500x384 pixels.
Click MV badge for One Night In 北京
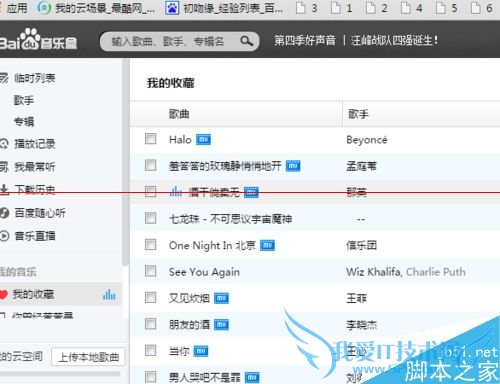[x=267, y=246]
